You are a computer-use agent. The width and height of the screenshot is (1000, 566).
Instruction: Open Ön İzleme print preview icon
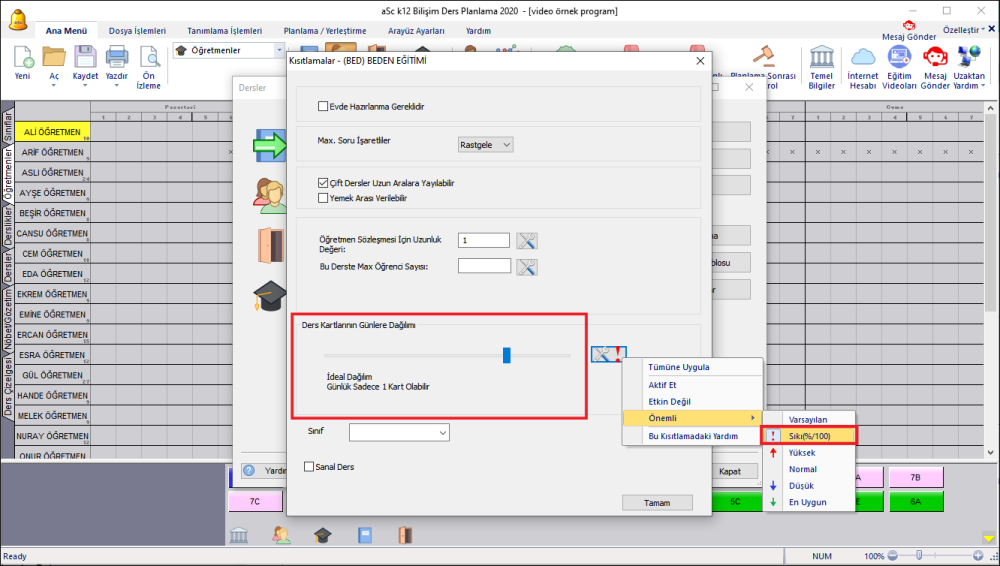pos(149,57)
